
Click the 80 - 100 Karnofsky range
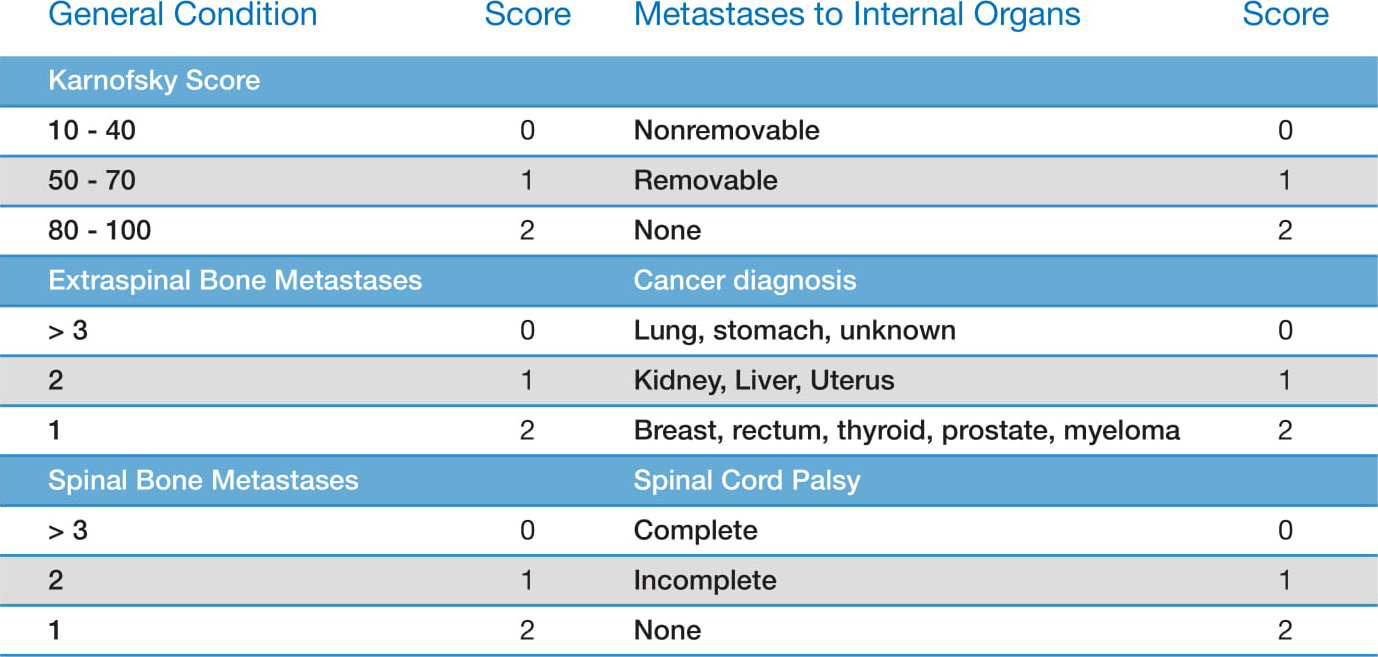point(99,230)
